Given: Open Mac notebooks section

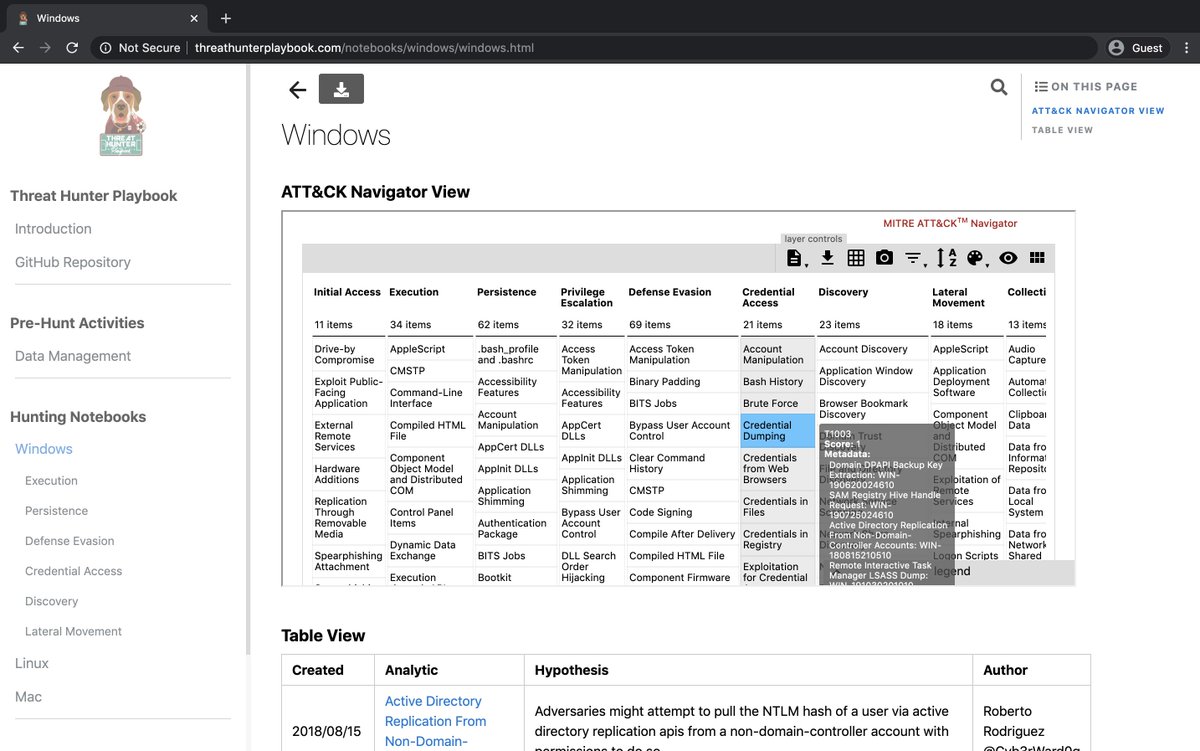Looking at the screenshot, I should [28, 697].
